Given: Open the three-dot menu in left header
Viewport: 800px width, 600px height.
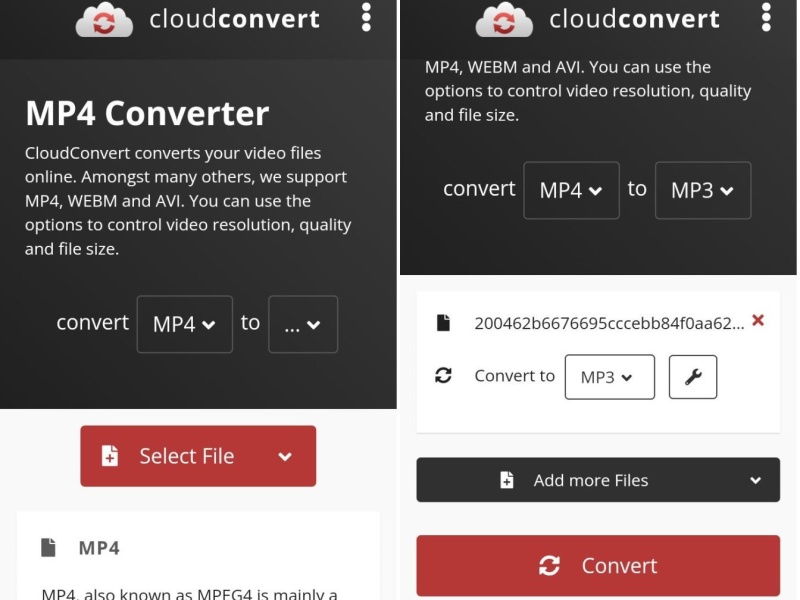Looking at the screenshot, I should (x=367, y=17).
